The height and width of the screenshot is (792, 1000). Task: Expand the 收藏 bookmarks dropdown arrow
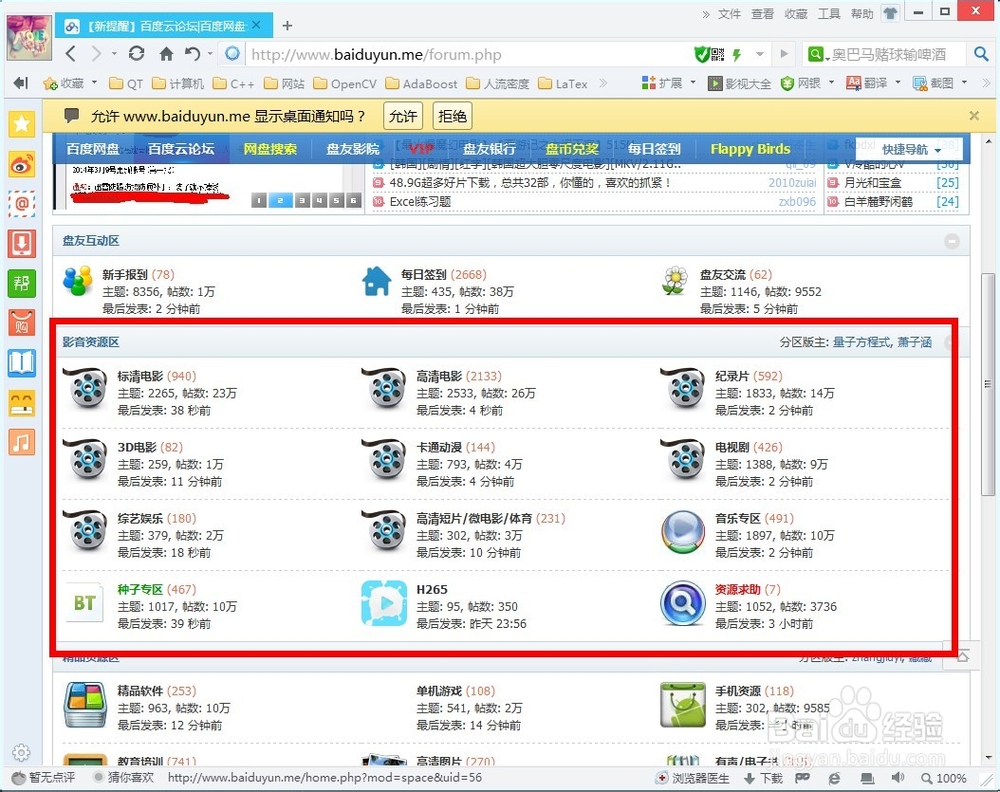pos(94,83)
